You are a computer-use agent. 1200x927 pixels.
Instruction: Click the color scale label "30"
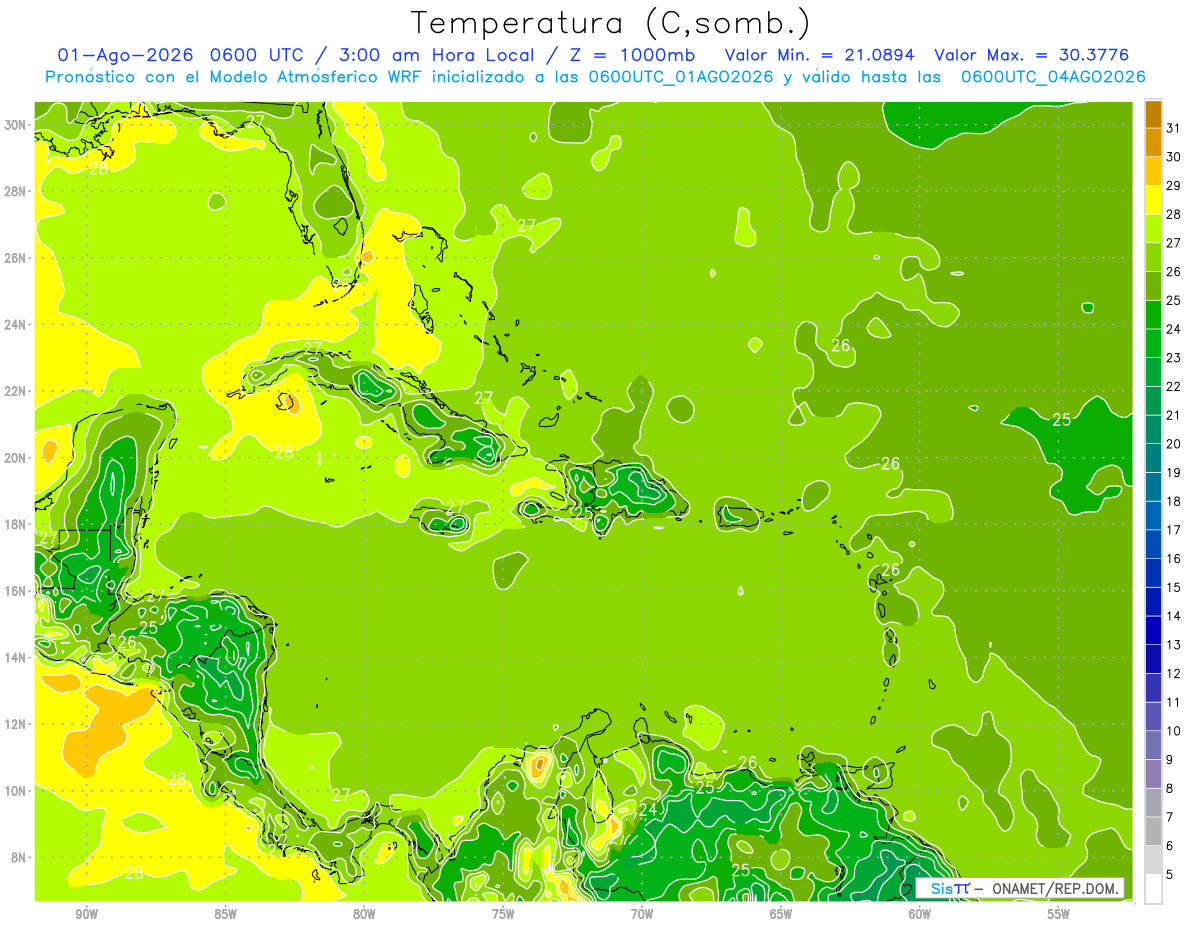click(x=1174, y=156)
